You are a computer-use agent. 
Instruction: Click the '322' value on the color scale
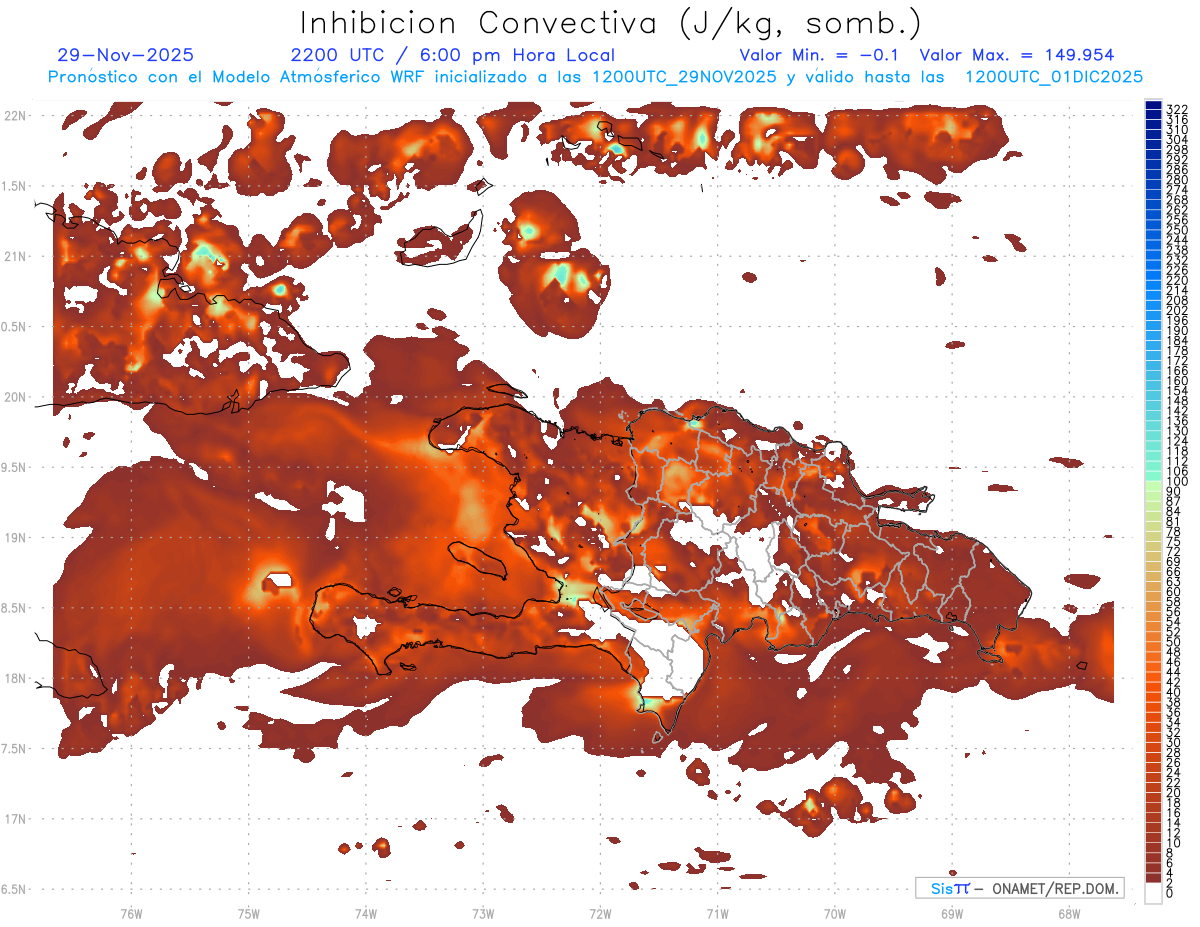[1177, 108]
